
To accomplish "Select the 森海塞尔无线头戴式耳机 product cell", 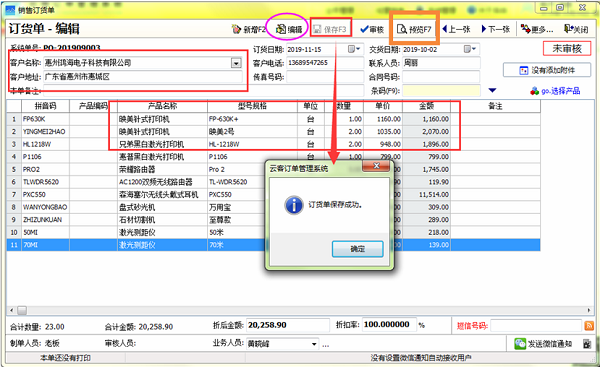I will click(162, 195).
